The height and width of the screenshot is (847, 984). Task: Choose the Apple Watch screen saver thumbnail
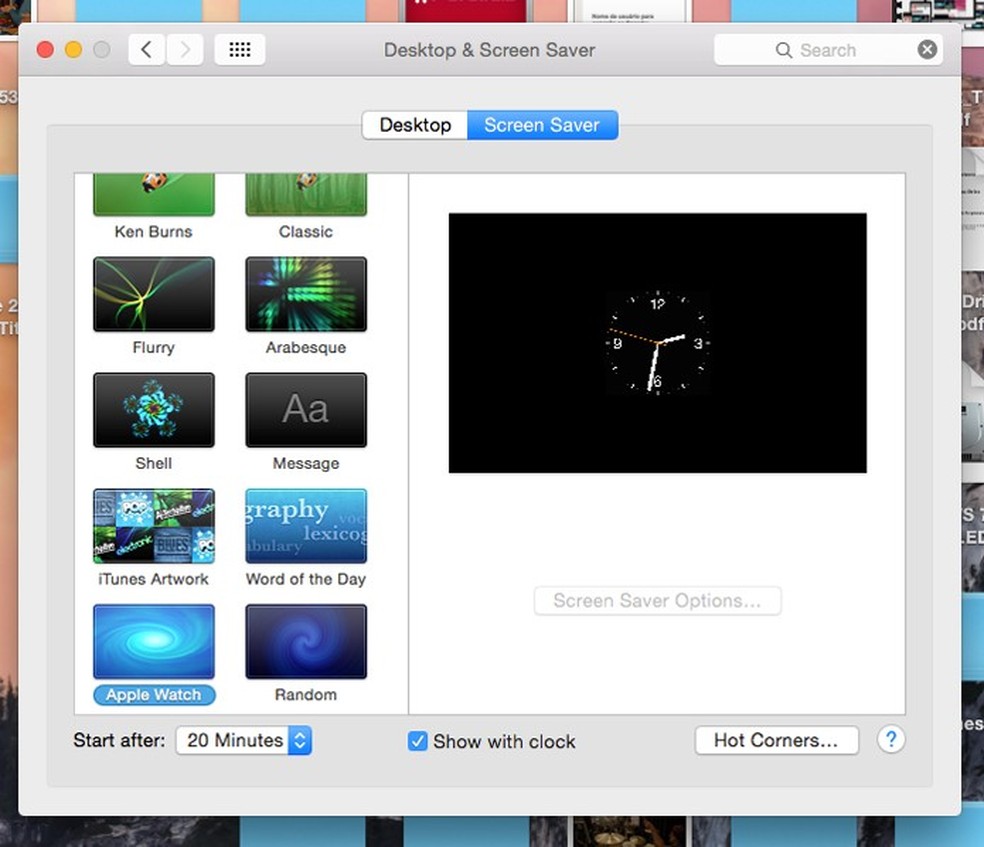click(x=154, y=642)
